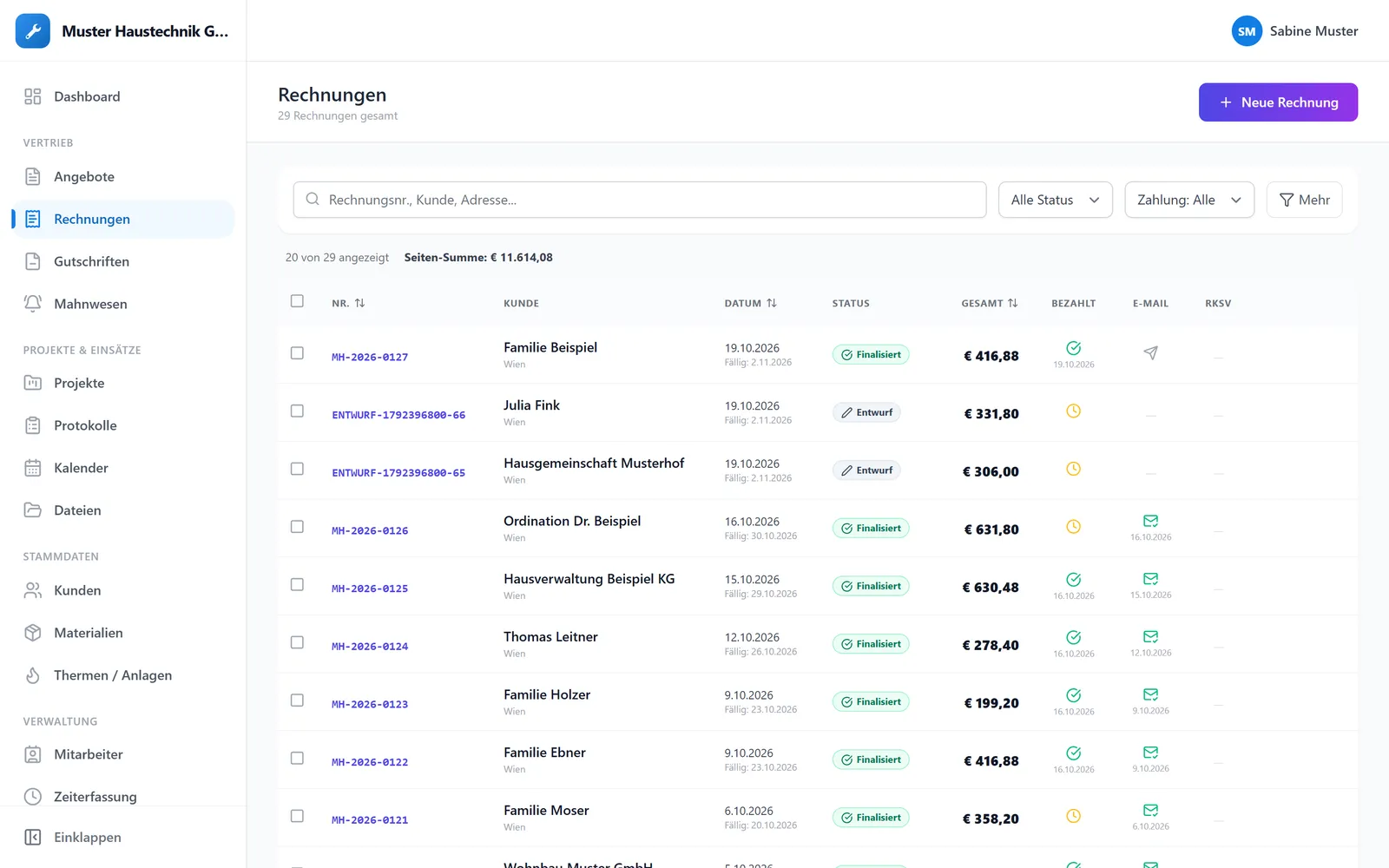The image size is (1389, 868).
Task: Click amount € 630,48
Action: tap(991, 588)
